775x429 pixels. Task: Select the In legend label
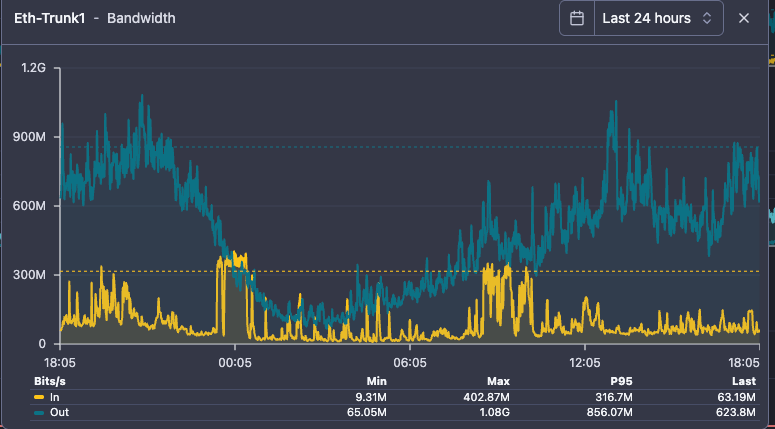pos(54,397)
